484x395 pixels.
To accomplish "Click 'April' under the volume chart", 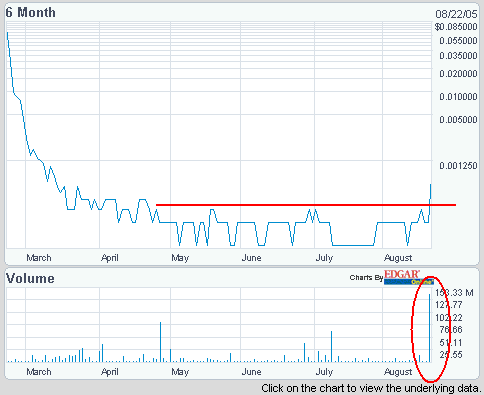I will click(110, 372).
